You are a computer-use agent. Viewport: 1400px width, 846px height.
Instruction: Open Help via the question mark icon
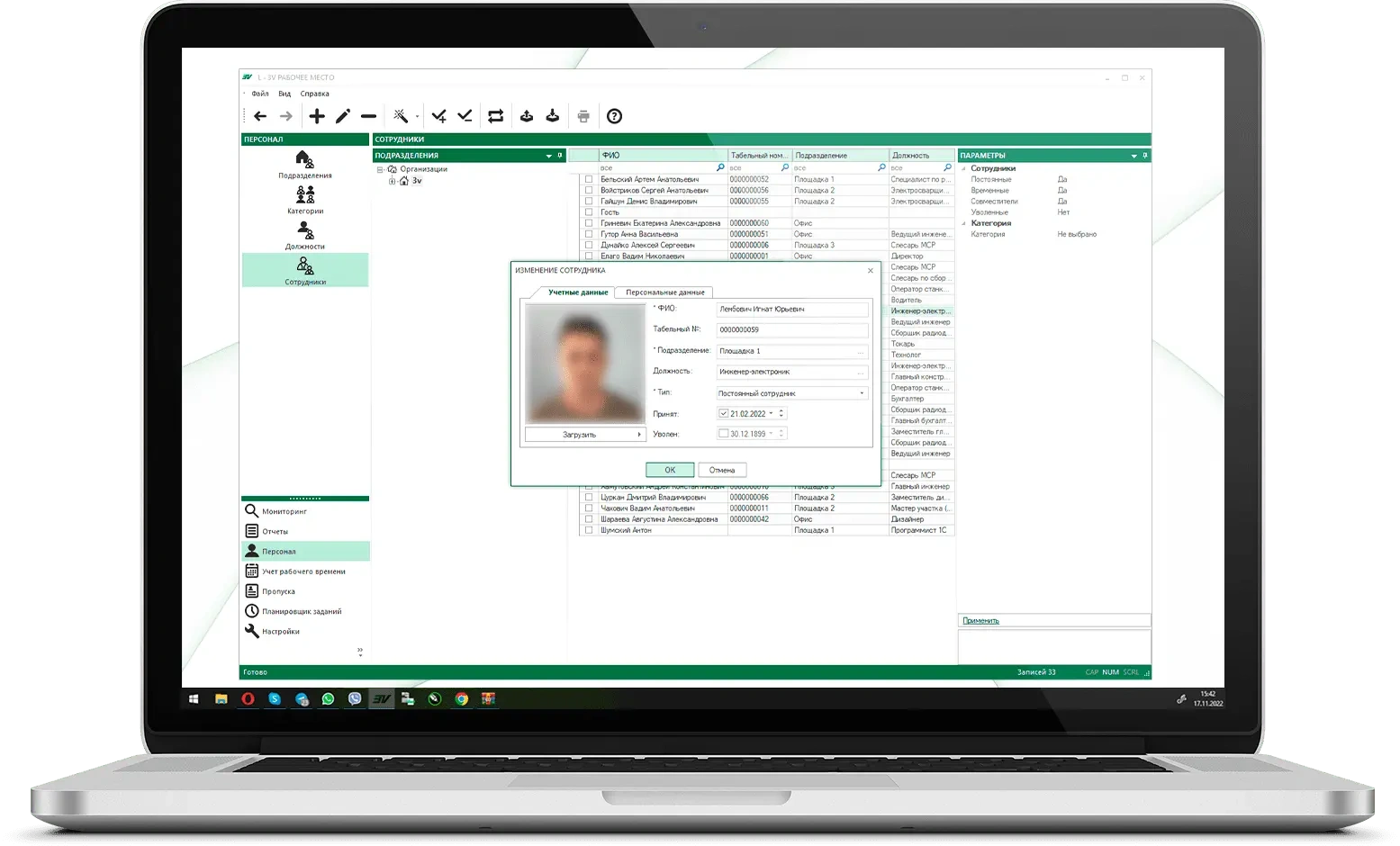(x=614, y=116)
